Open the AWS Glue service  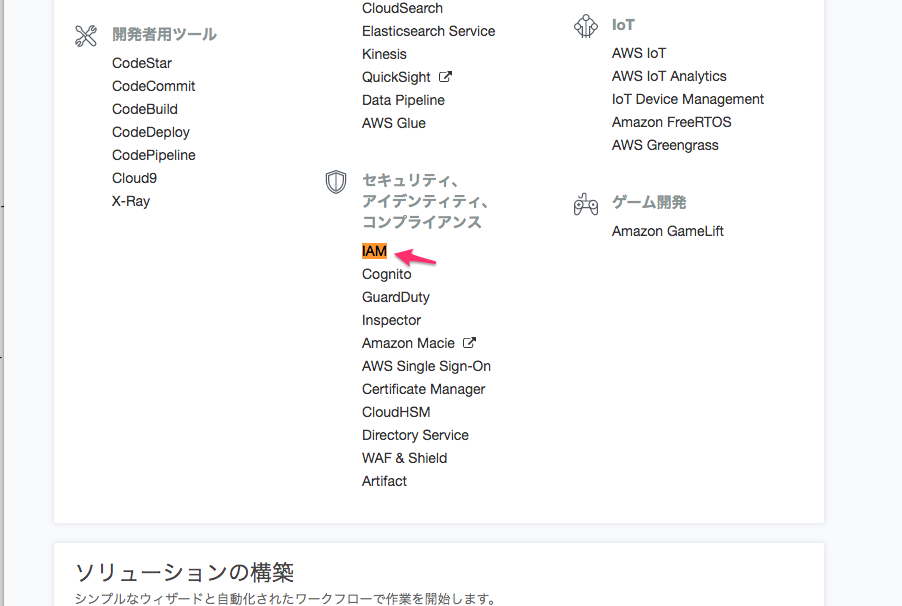(x=393, y=123)
